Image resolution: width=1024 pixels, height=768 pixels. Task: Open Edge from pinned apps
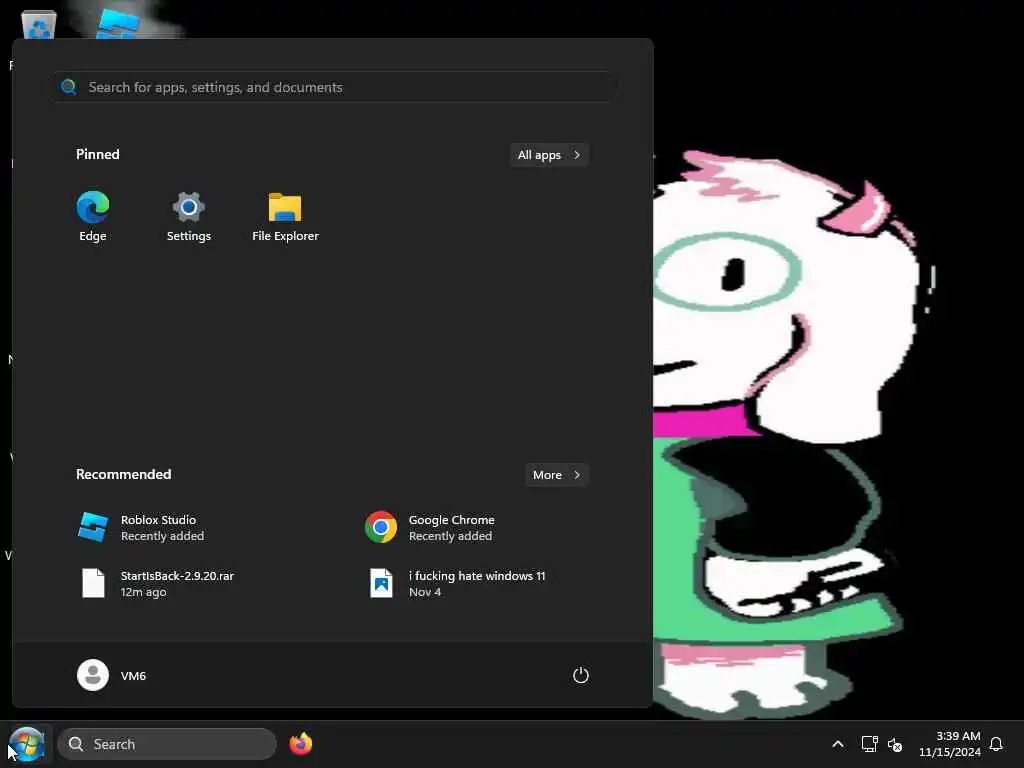coord(93,217)
